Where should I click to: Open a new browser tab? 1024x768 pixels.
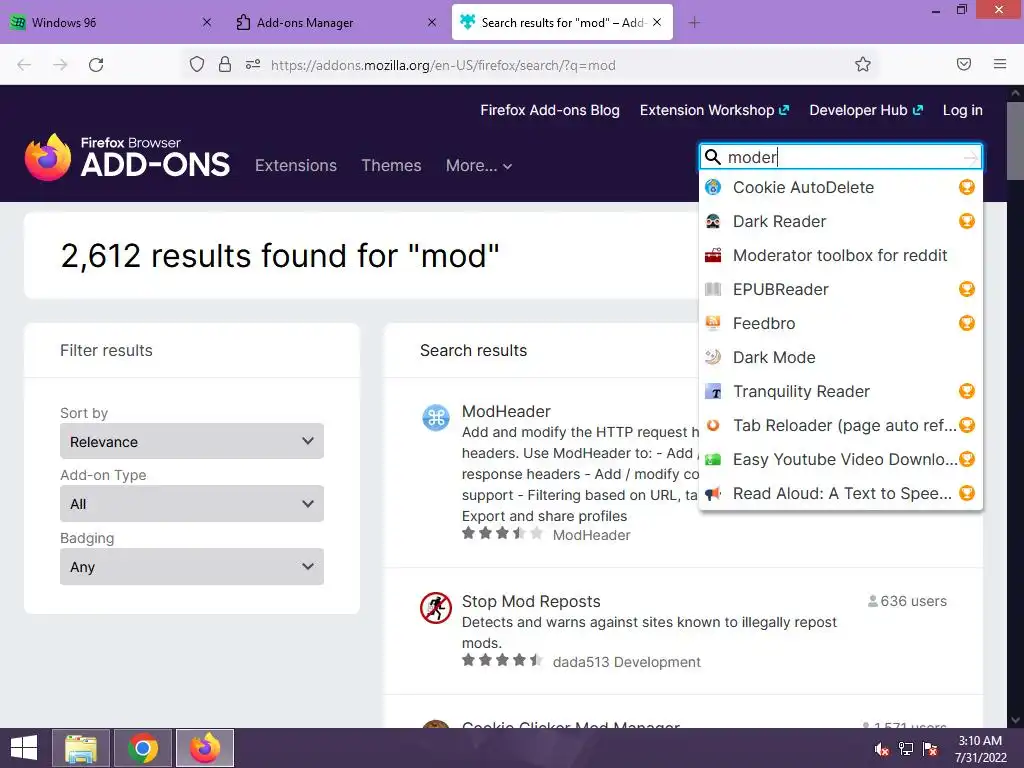(694, 23)
